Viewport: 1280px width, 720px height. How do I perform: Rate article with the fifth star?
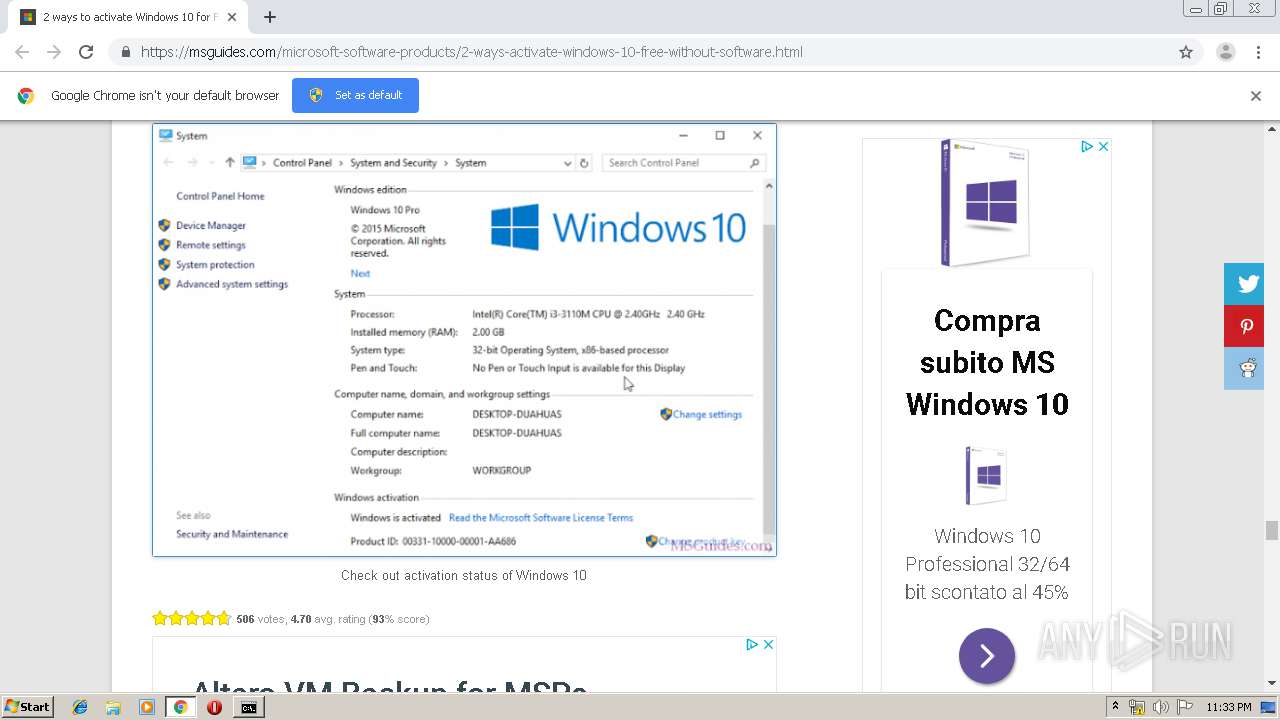coord(223,618)
